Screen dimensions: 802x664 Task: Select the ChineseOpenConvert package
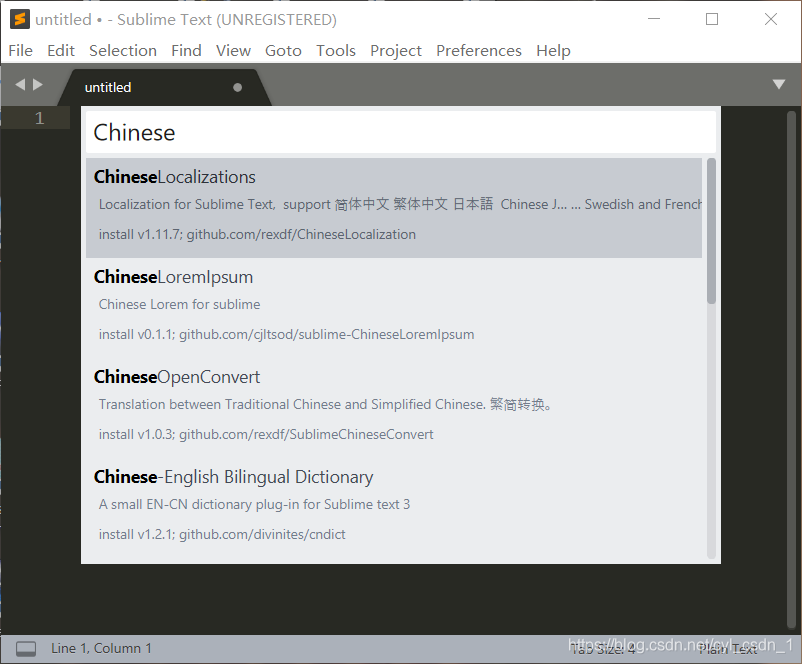[394, 407]
